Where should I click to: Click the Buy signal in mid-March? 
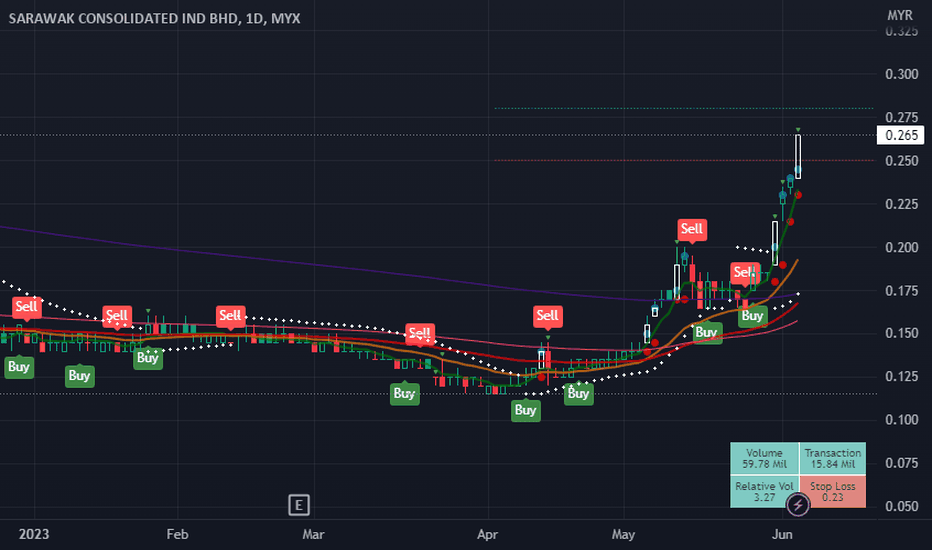click(x=405, y=393)
